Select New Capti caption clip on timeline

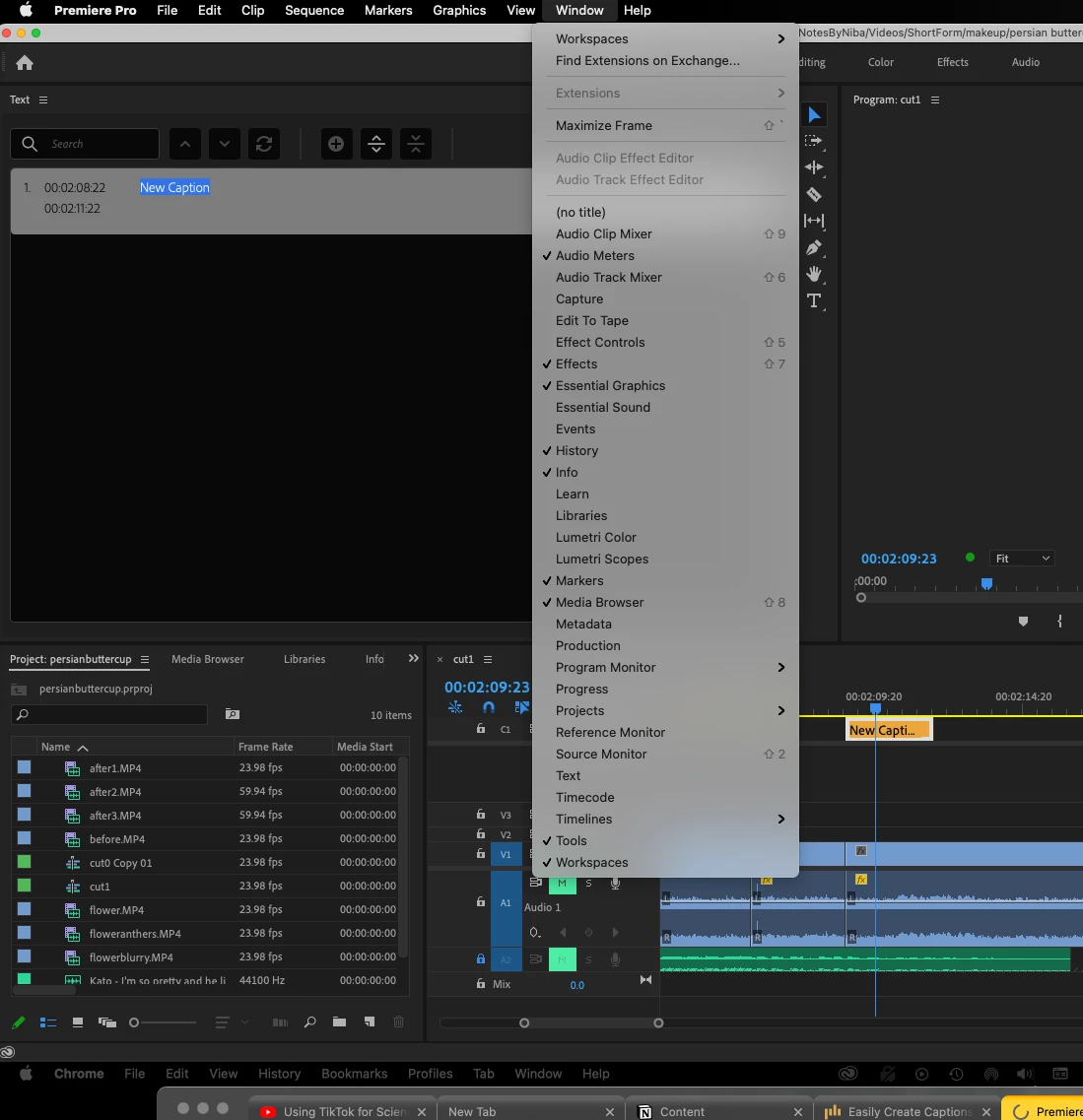(x=889, y=730)
